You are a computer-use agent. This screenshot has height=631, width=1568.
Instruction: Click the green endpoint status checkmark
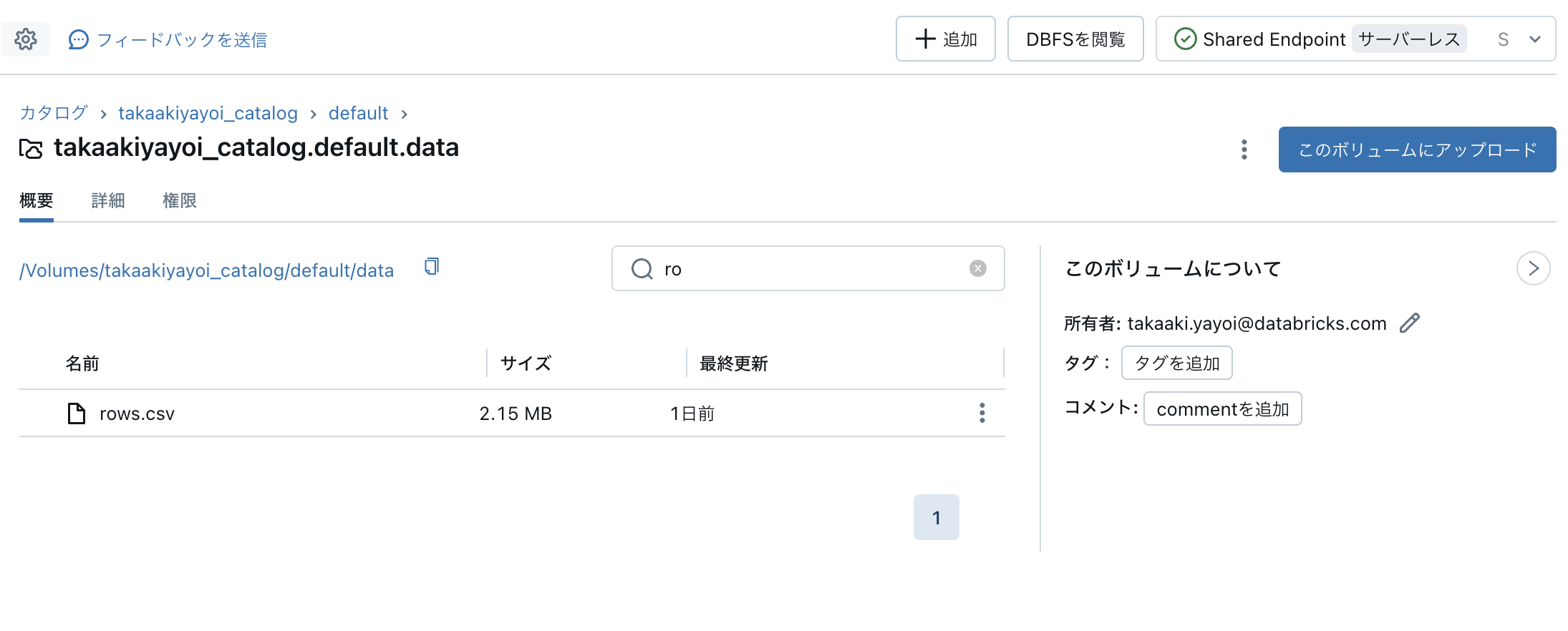(1185, 39)
